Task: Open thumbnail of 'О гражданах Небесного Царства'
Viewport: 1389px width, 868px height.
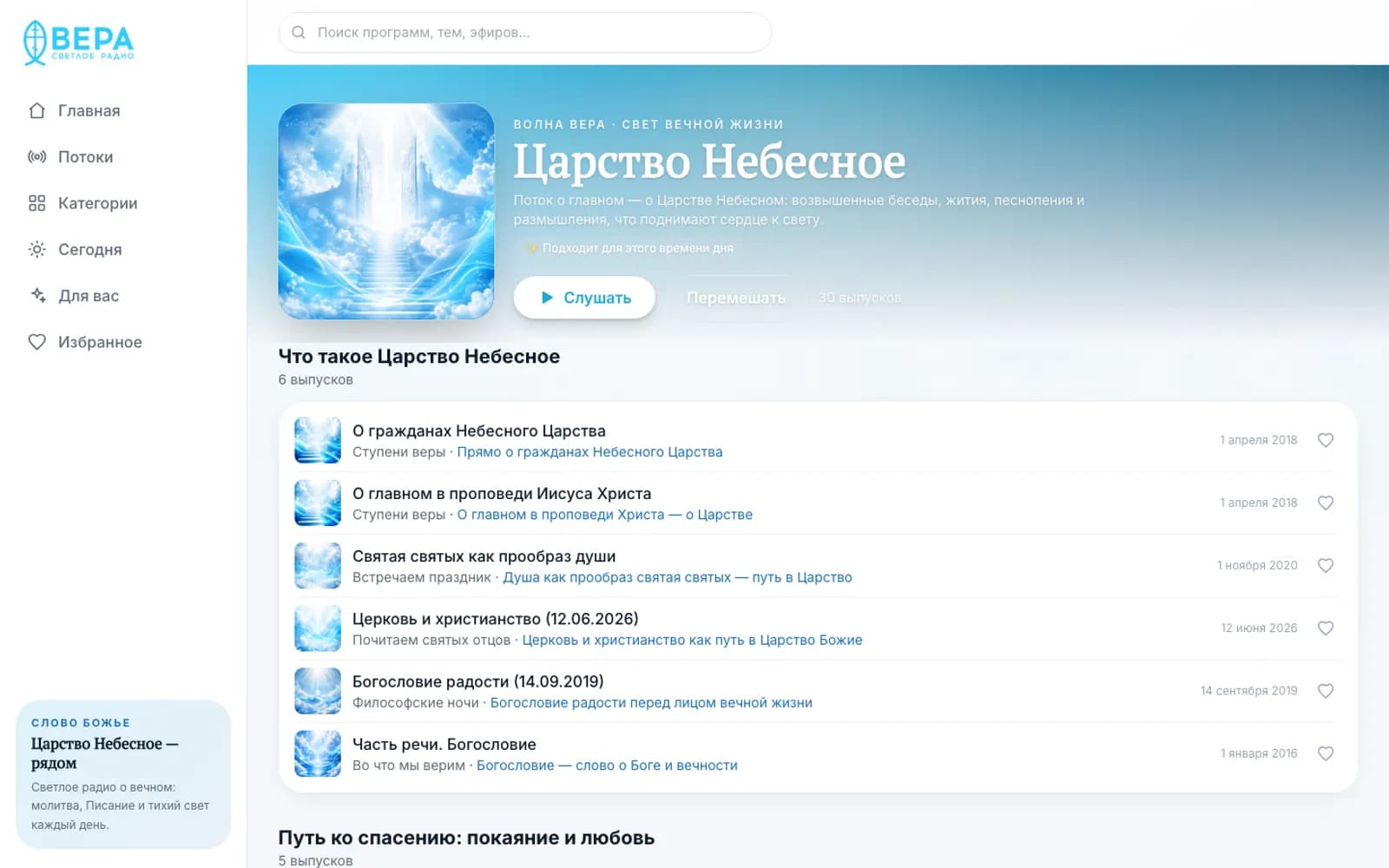Action: pos(318,440)
